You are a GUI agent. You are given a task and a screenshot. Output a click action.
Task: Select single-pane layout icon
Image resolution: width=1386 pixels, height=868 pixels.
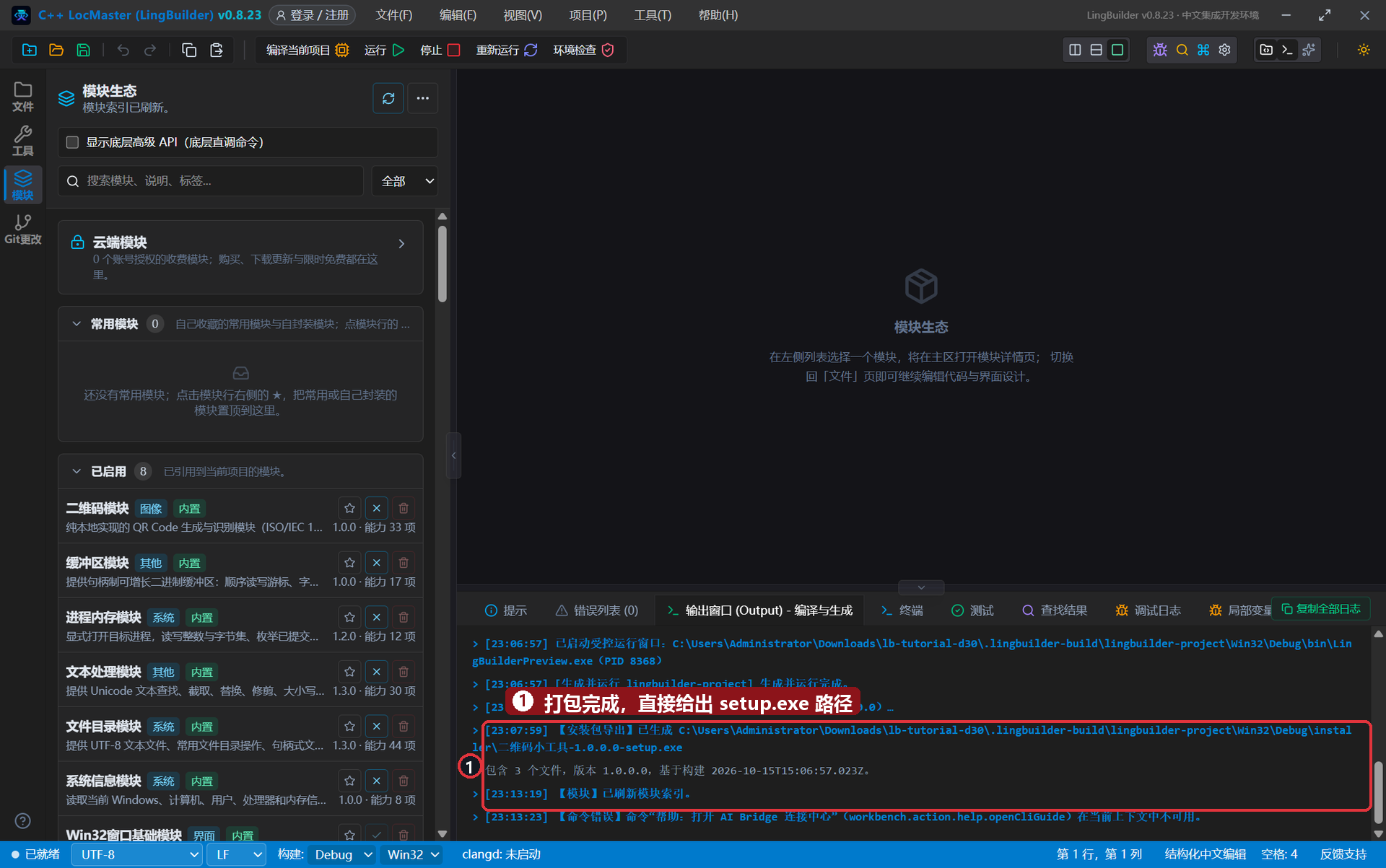pyautogui.click(x=1117, y=50)
